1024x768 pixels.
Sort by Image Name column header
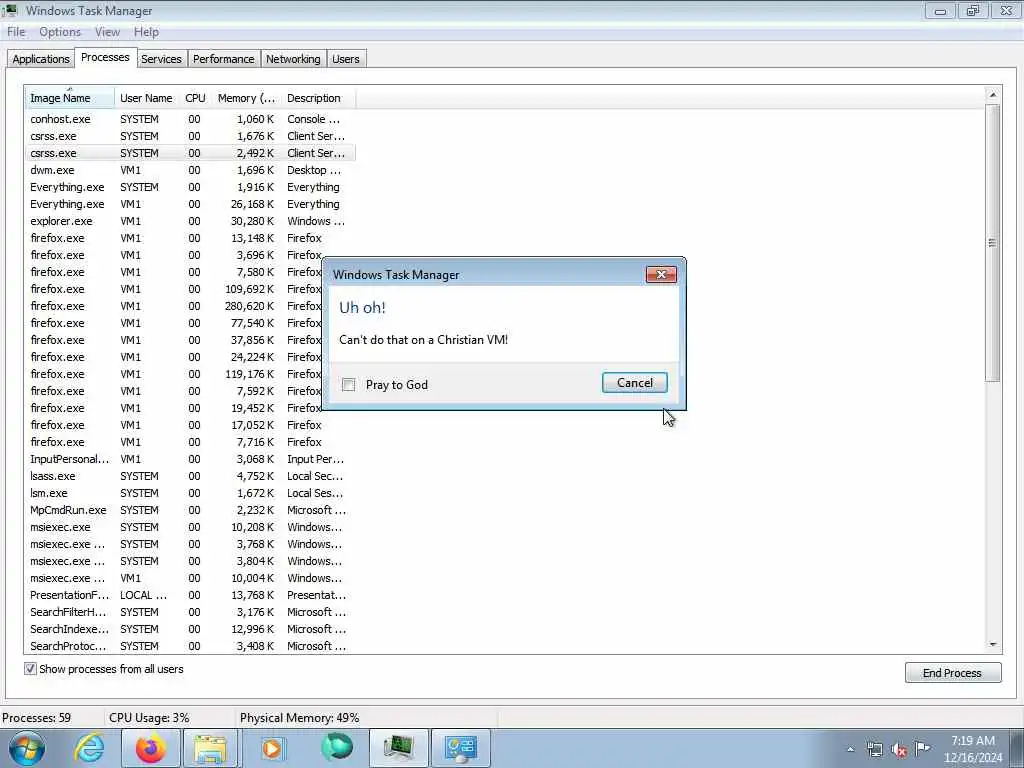[x=70, y=98]
